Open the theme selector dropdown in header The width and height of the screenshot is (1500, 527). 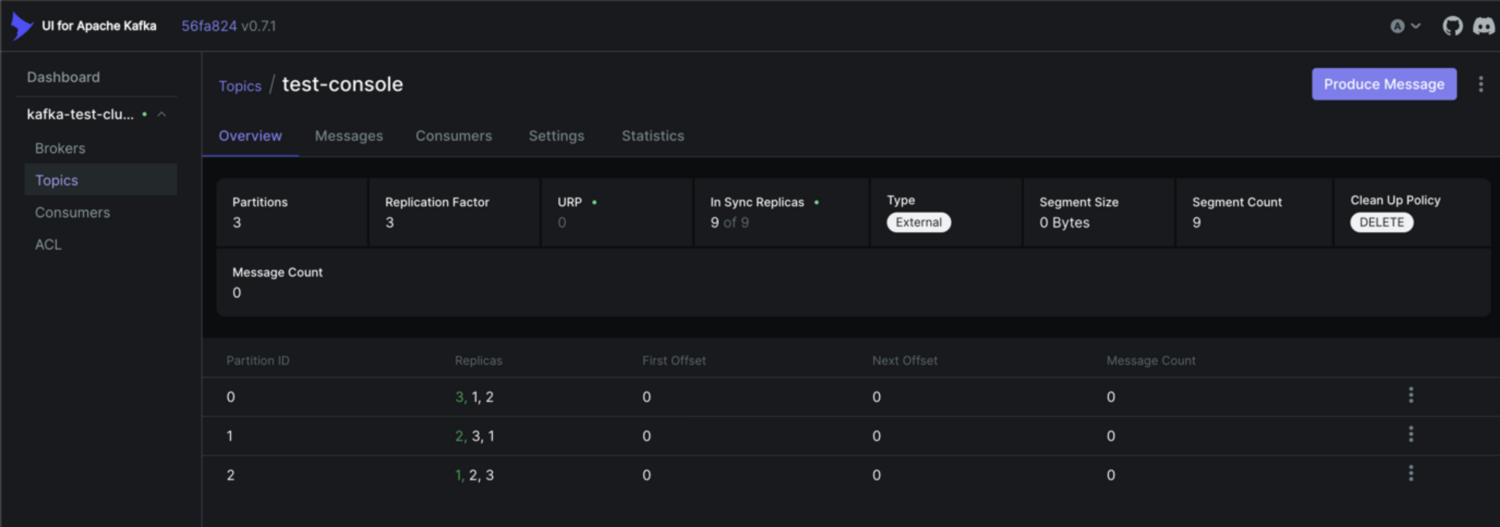tap(1405, 26)
